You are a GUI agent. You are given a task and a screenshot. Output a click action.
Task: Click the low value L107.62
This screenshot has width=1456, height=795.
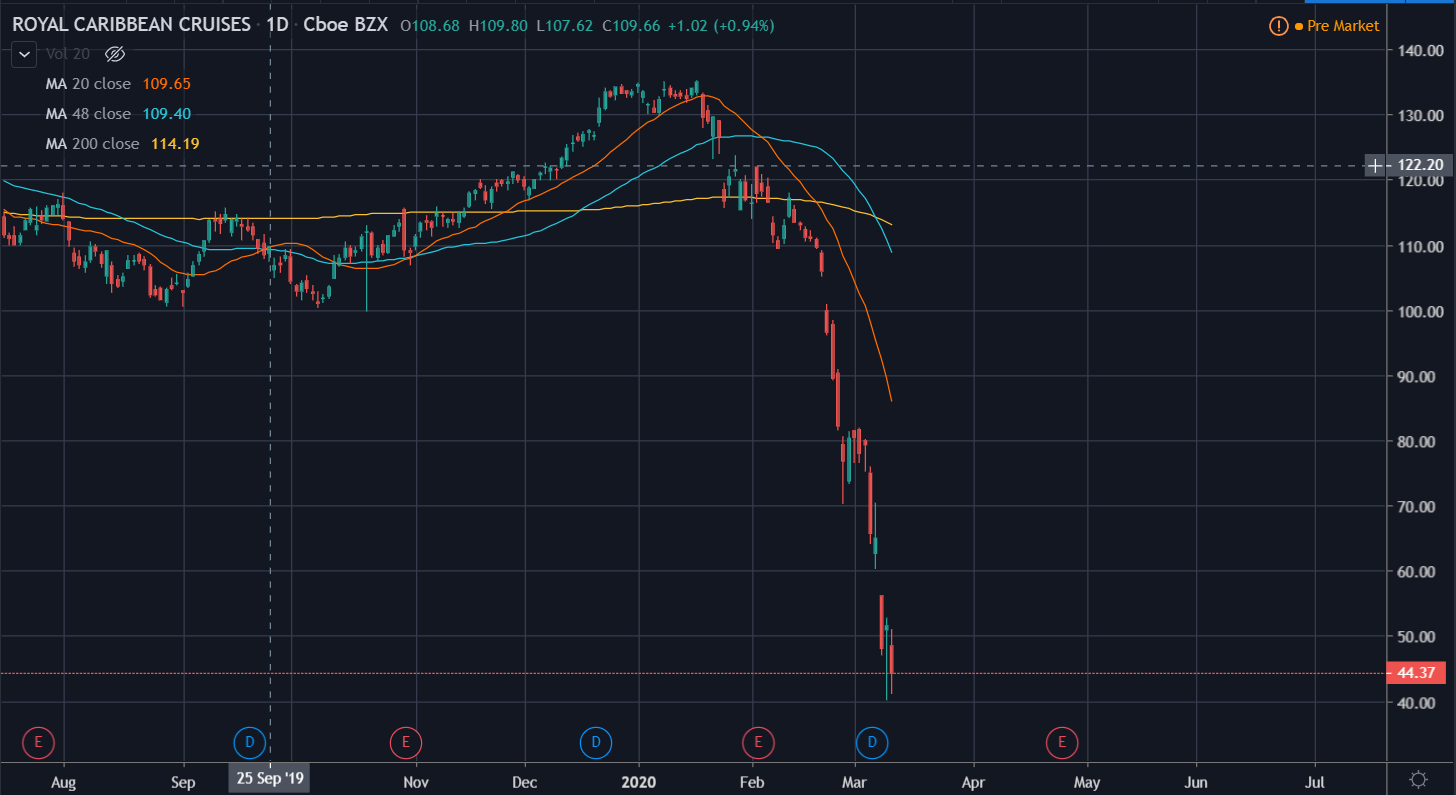pos(567,26)
